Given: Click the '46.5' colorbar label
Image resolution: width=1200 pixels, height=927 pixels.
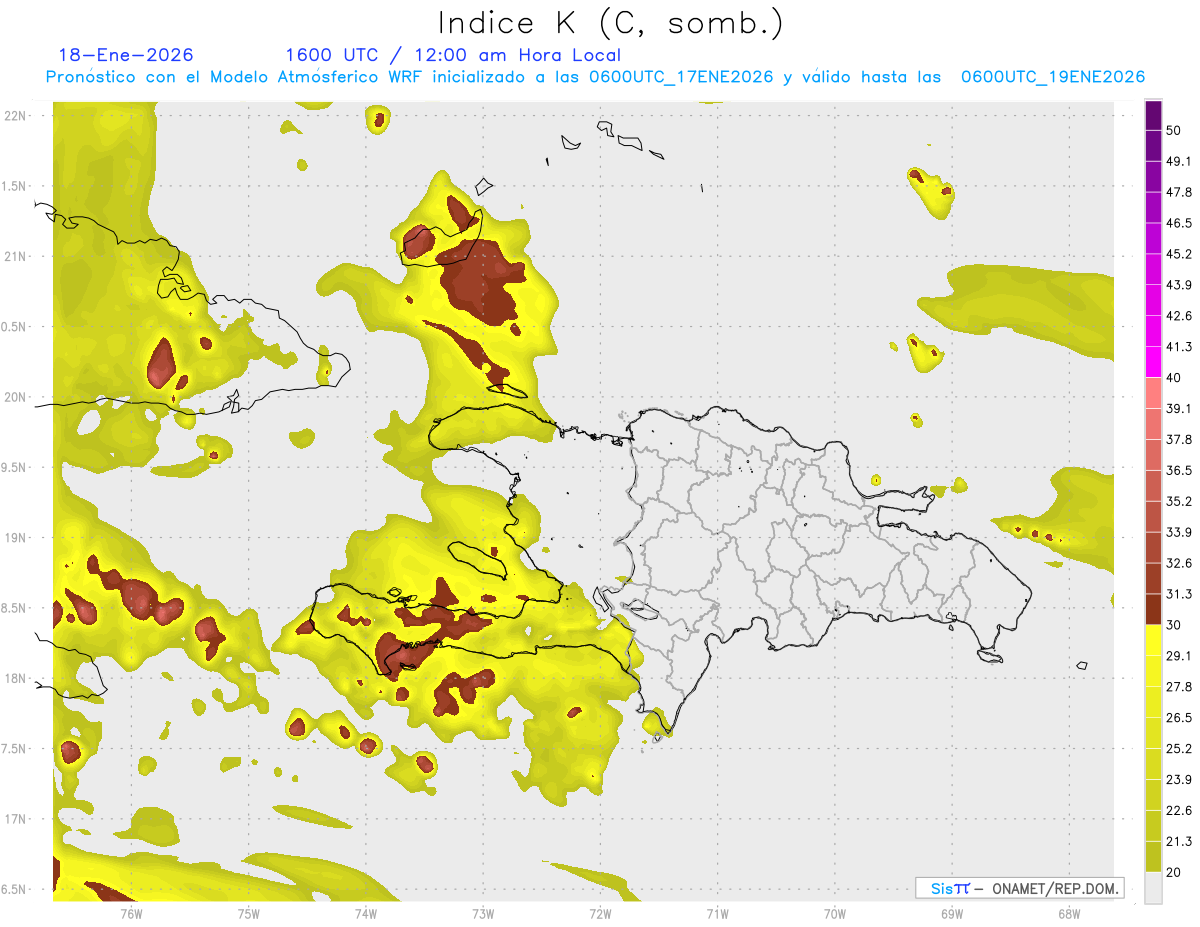Looking at the screenshot, I should 1180,223.
